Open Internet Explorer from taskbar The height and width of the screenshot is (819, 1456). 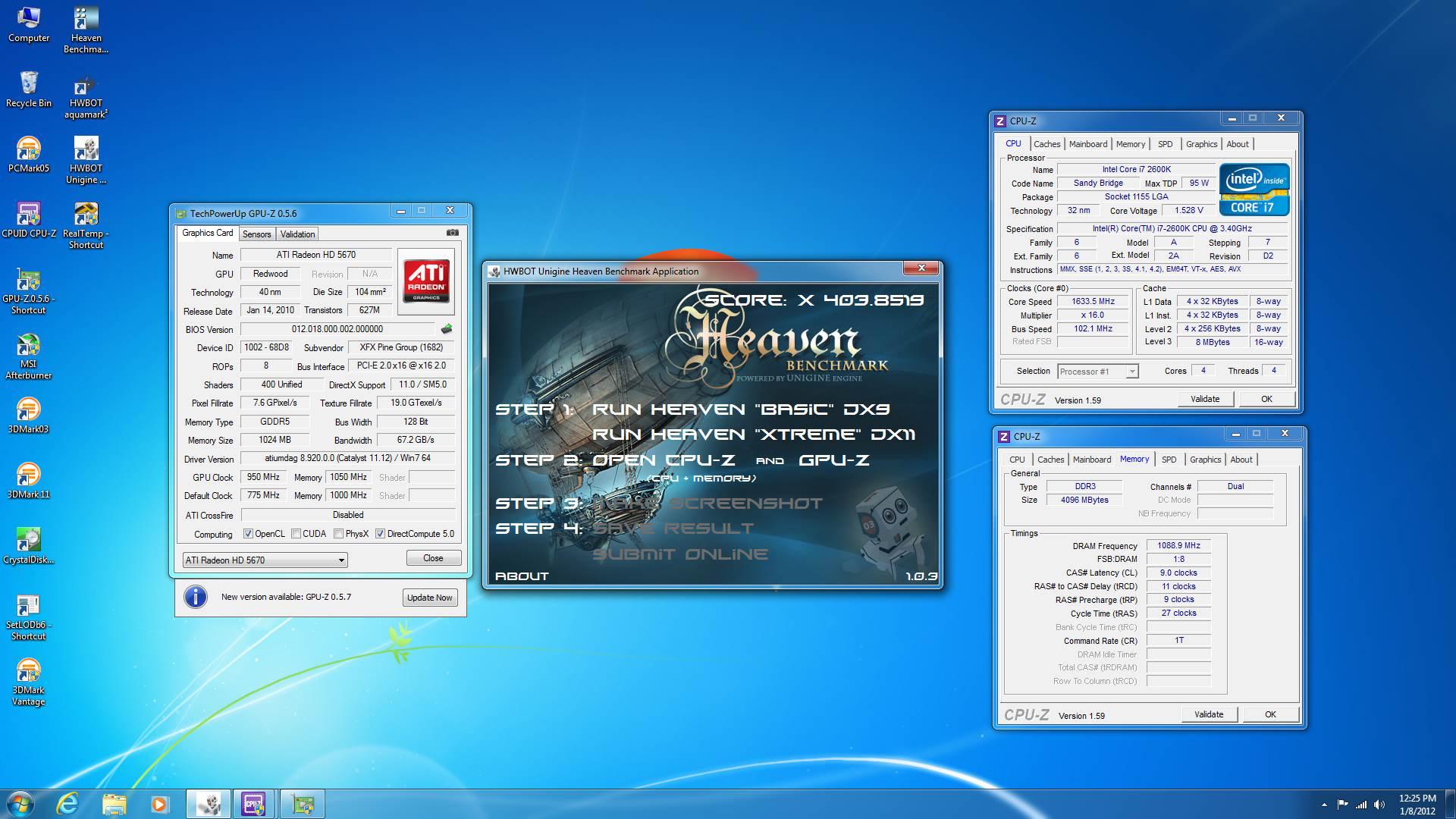click(x=68, y=803)
